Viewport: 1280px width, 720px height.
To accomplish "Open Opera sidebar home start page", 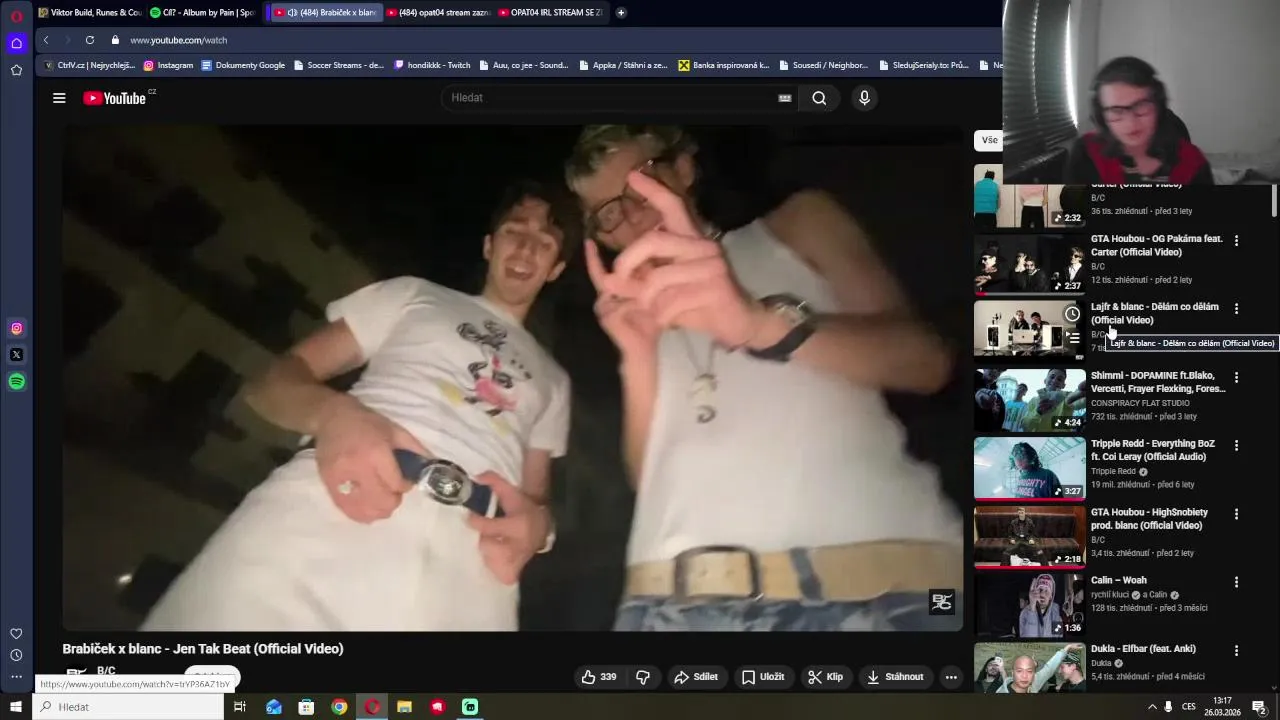I will 16,43.
